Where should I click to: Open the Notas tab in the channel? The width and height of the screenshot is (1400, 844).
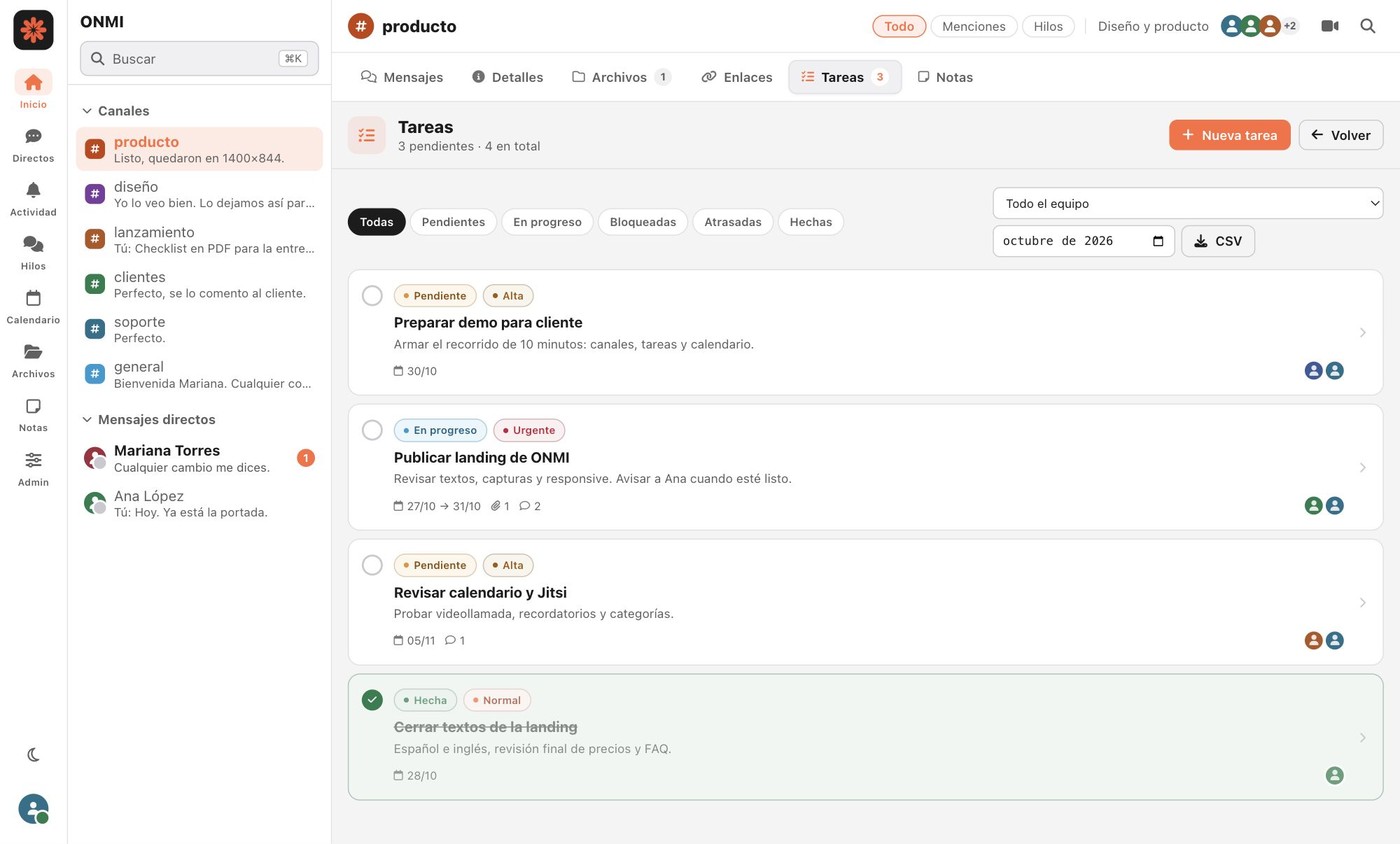(945, 77)
